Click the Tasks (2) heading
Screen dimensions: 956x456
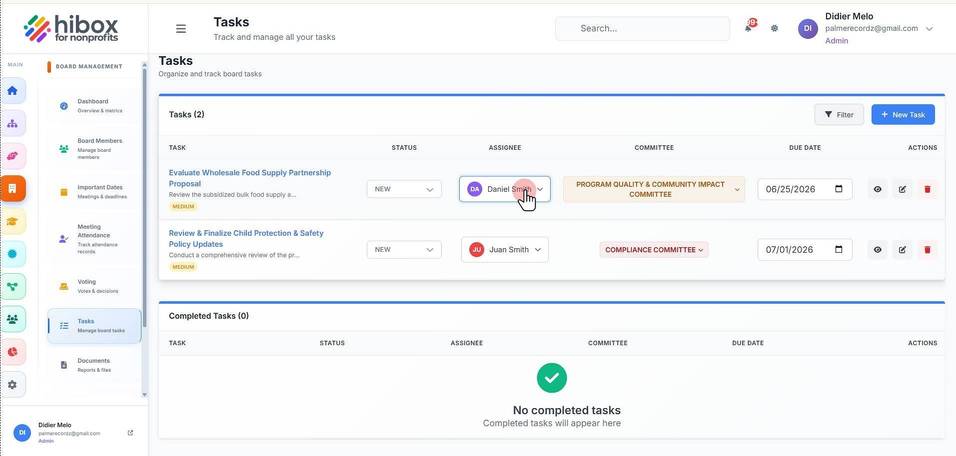187,114
